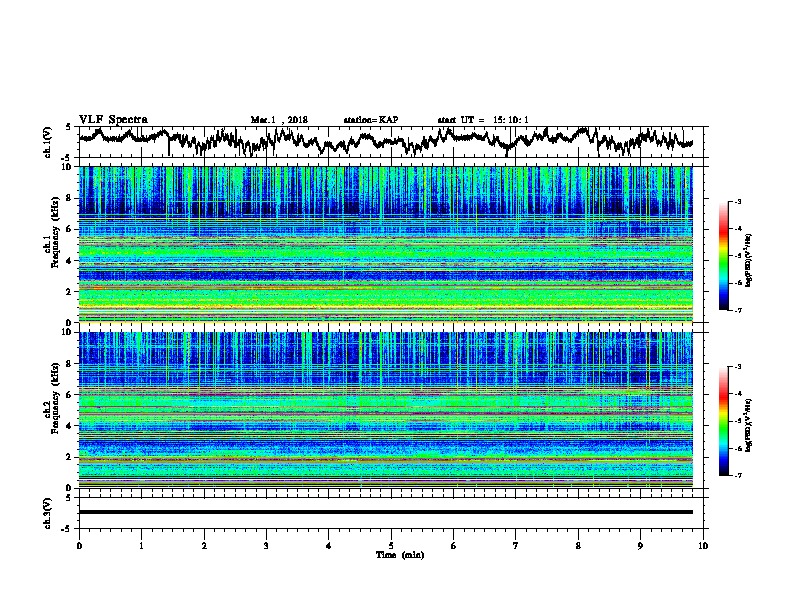Click the "-7" tick on ch.2 colorbar
Image resolution: width=792 pixels, height=612 pixels.
pos(737,475)
